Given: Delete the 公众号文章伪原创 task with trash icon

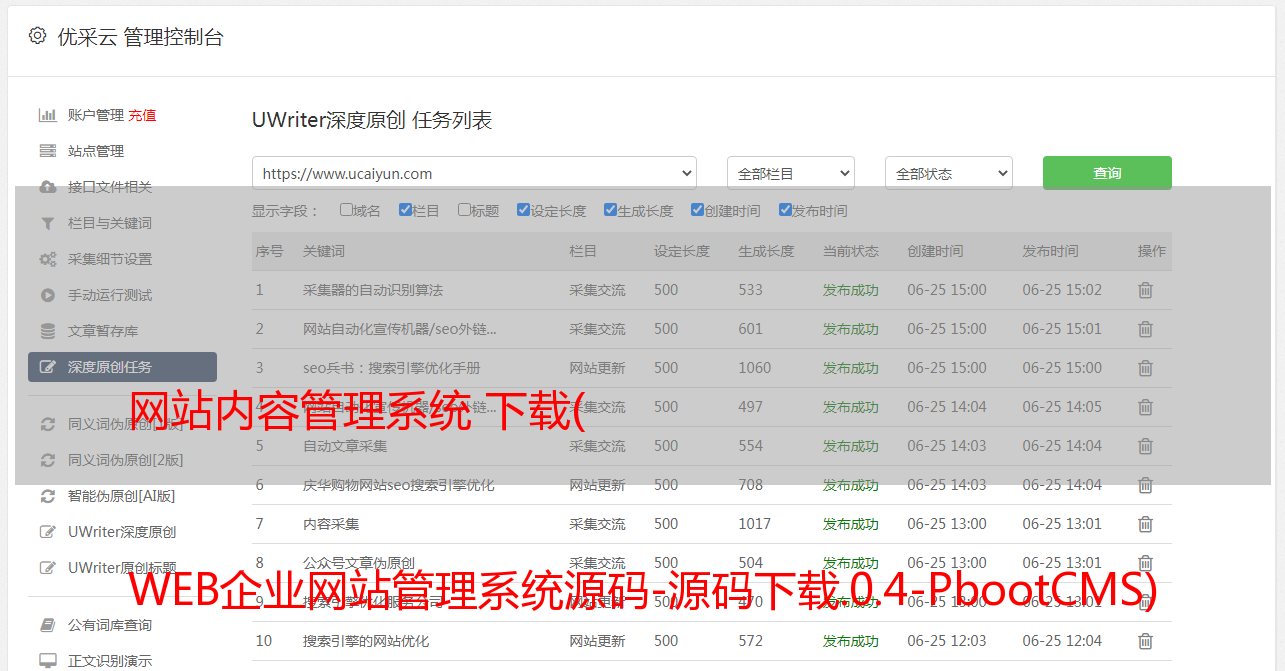Looking at the screenshot, I should (x=1146, y=563).
